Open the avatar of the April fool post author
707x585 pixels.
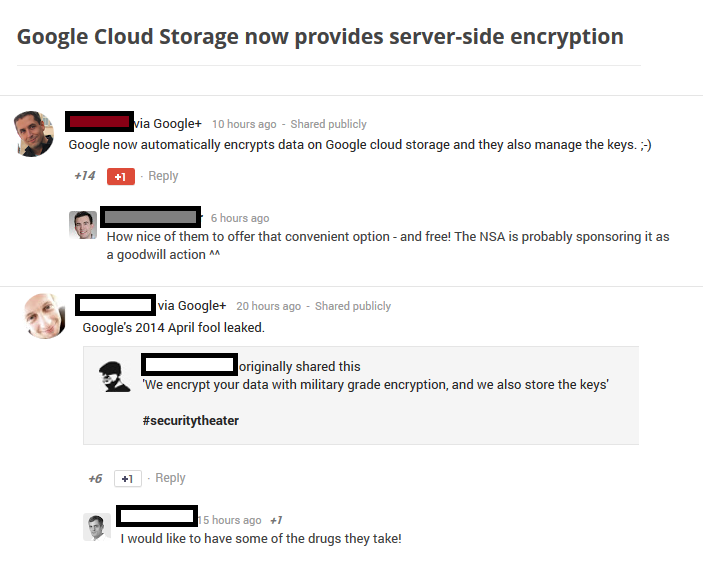tap(45, 315)
